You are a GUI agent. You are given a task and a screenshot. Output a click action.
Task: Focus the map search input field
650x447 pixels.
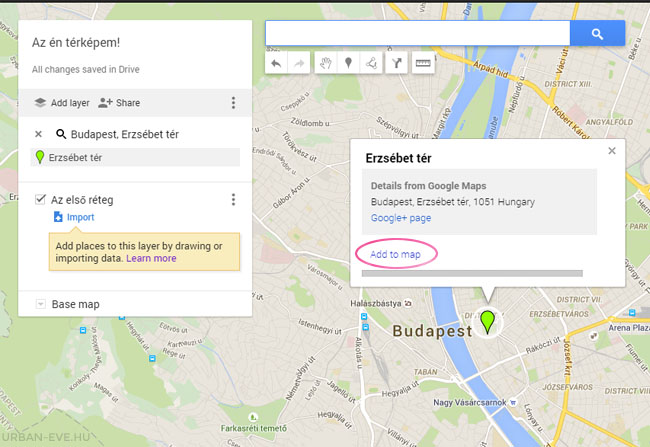tap(418, 33)
